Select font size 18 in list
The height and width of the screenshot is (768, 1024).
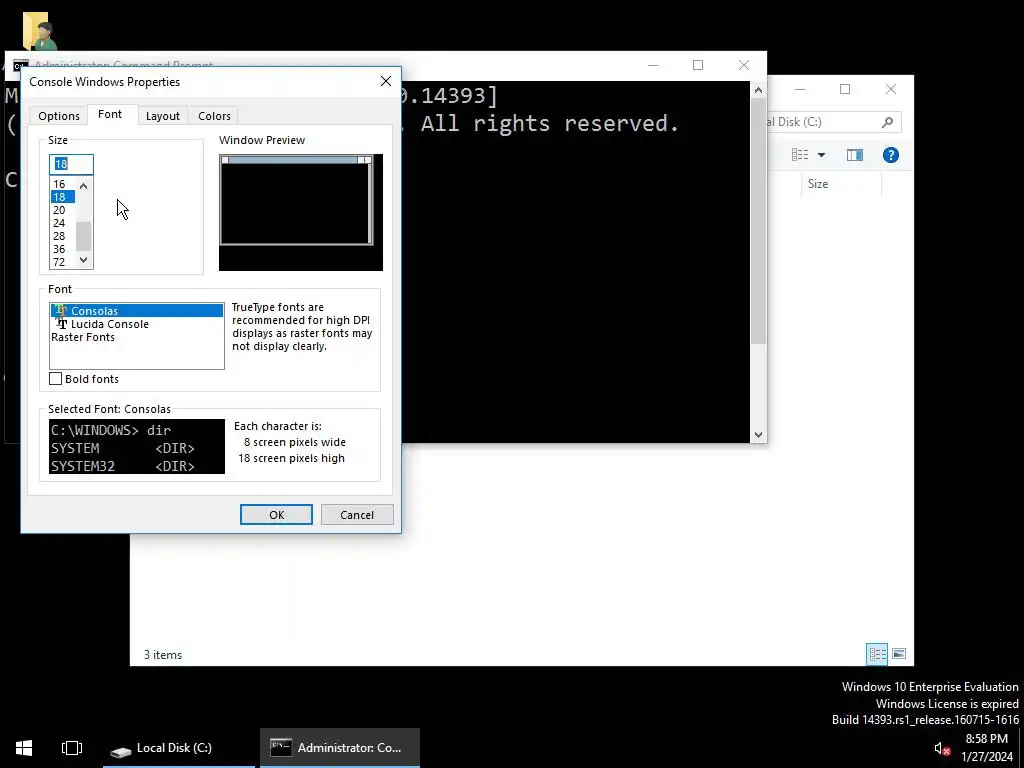[62, 197]
